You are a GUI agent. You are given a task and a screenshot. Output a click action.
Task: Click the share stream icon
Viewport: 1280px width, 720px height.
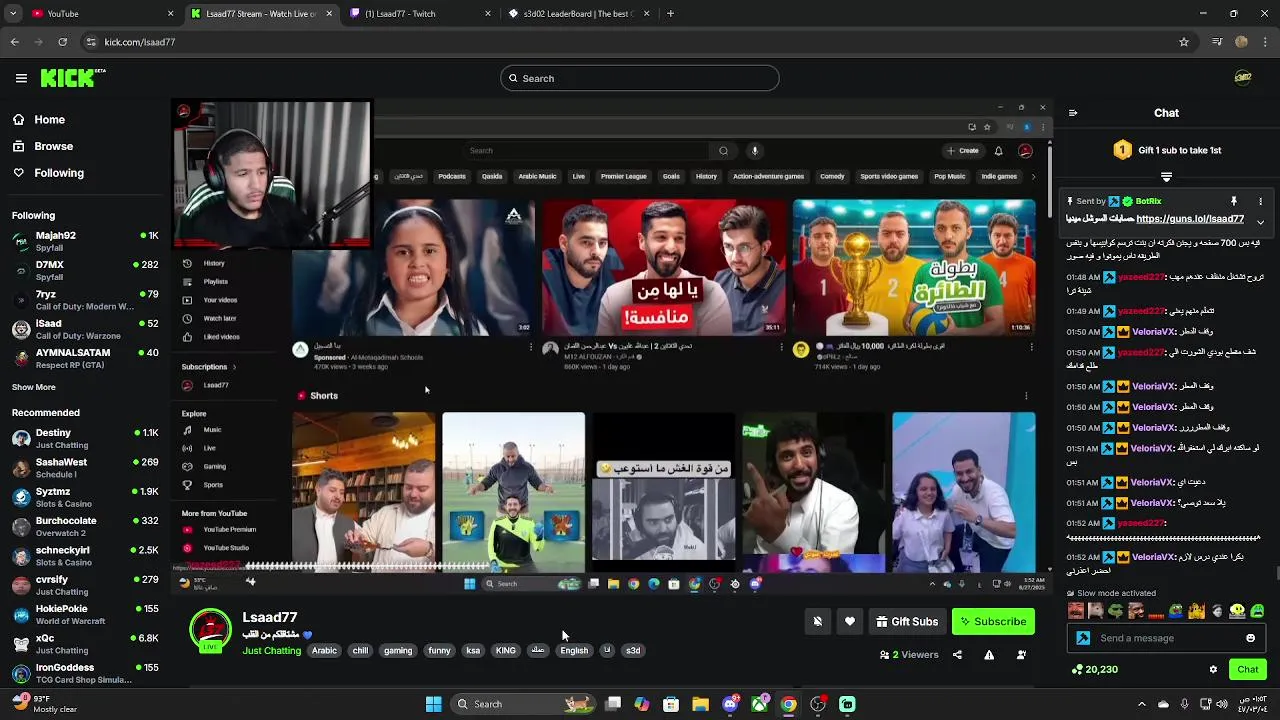click(x=957, y=655)
